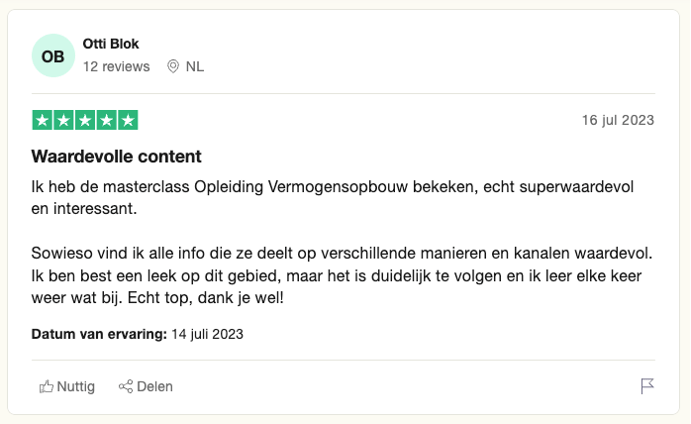
Task: Click the second green rating star
Action: coord(64,120)
